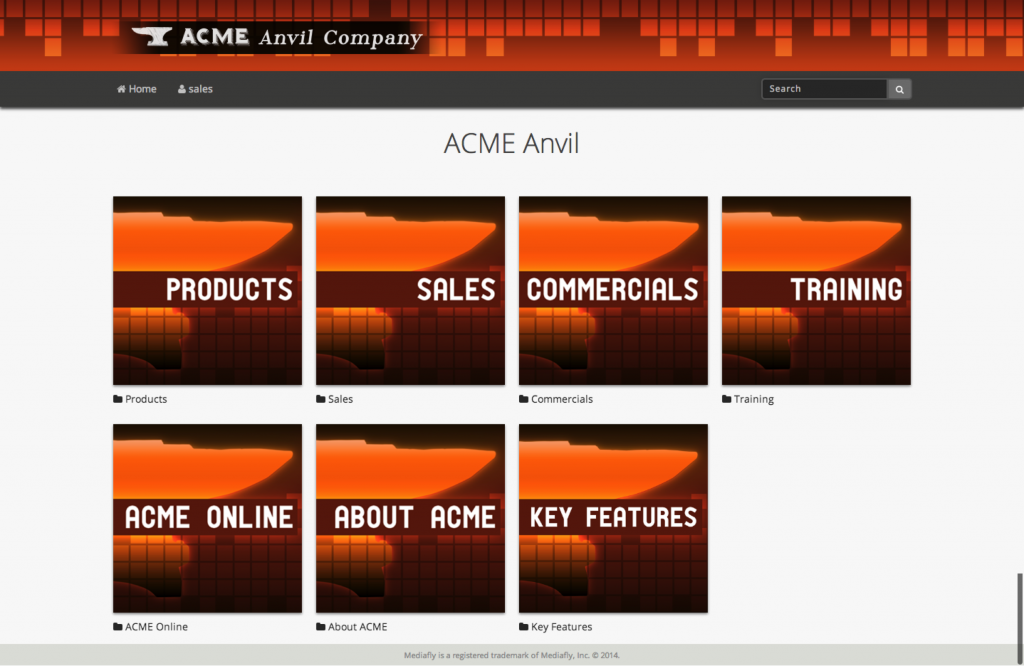The image size is (1024, 666).
Task: Open the ACME Online tile image
Action: tap(207, 518)
